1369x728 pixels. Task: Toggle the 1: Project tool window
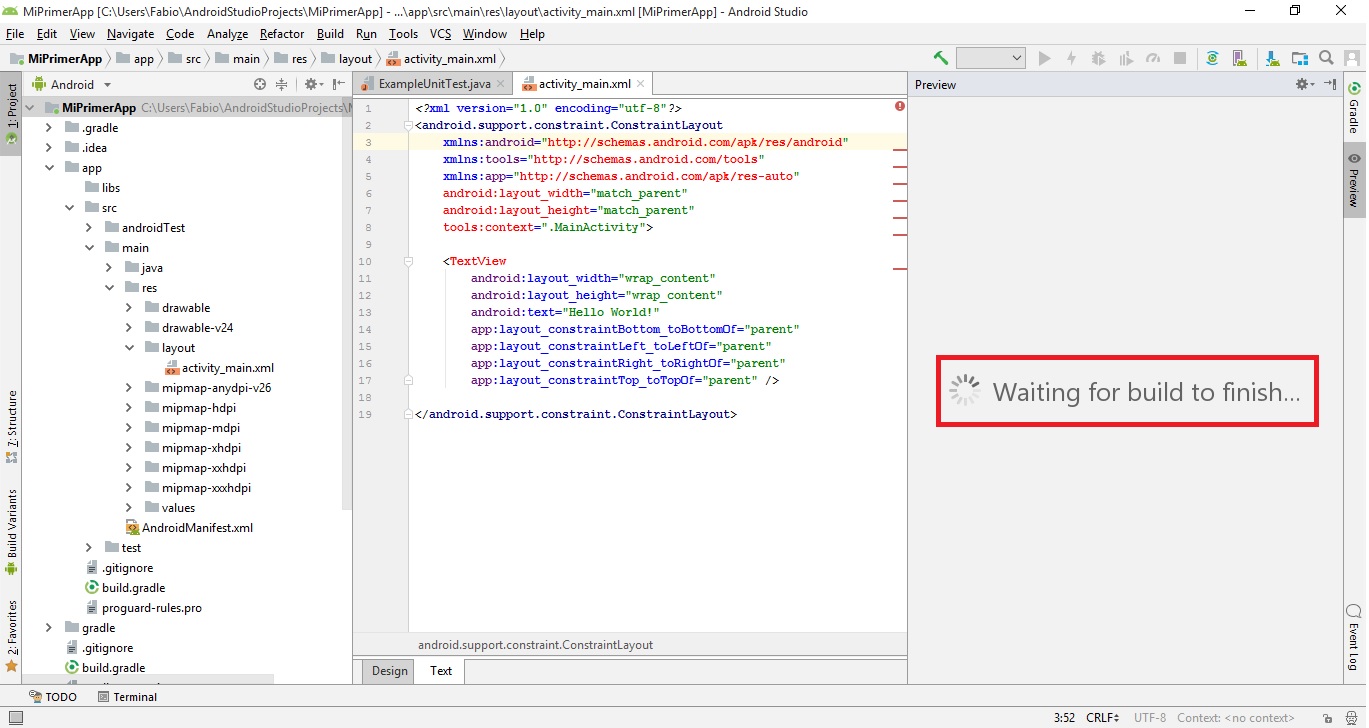[x=11, y=112]
